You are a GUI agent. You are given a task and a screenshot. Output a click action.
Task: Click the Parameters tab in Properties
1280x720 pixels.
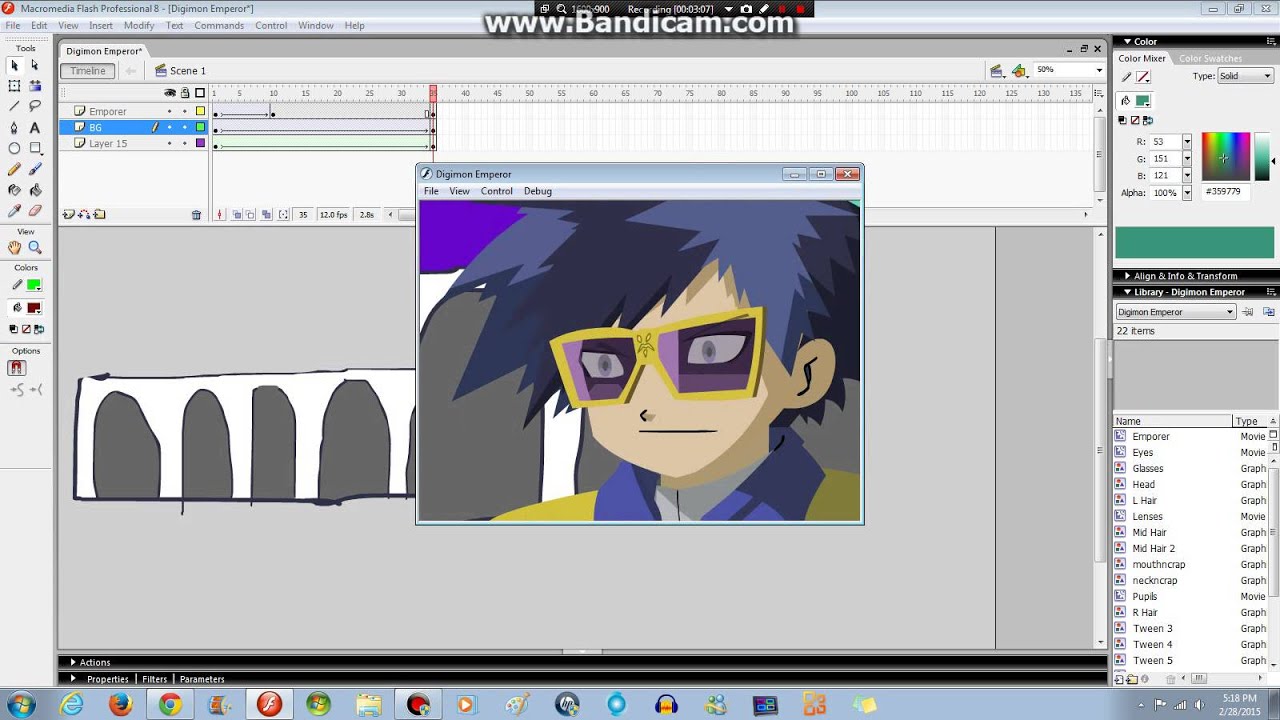(x=202, y=679)
